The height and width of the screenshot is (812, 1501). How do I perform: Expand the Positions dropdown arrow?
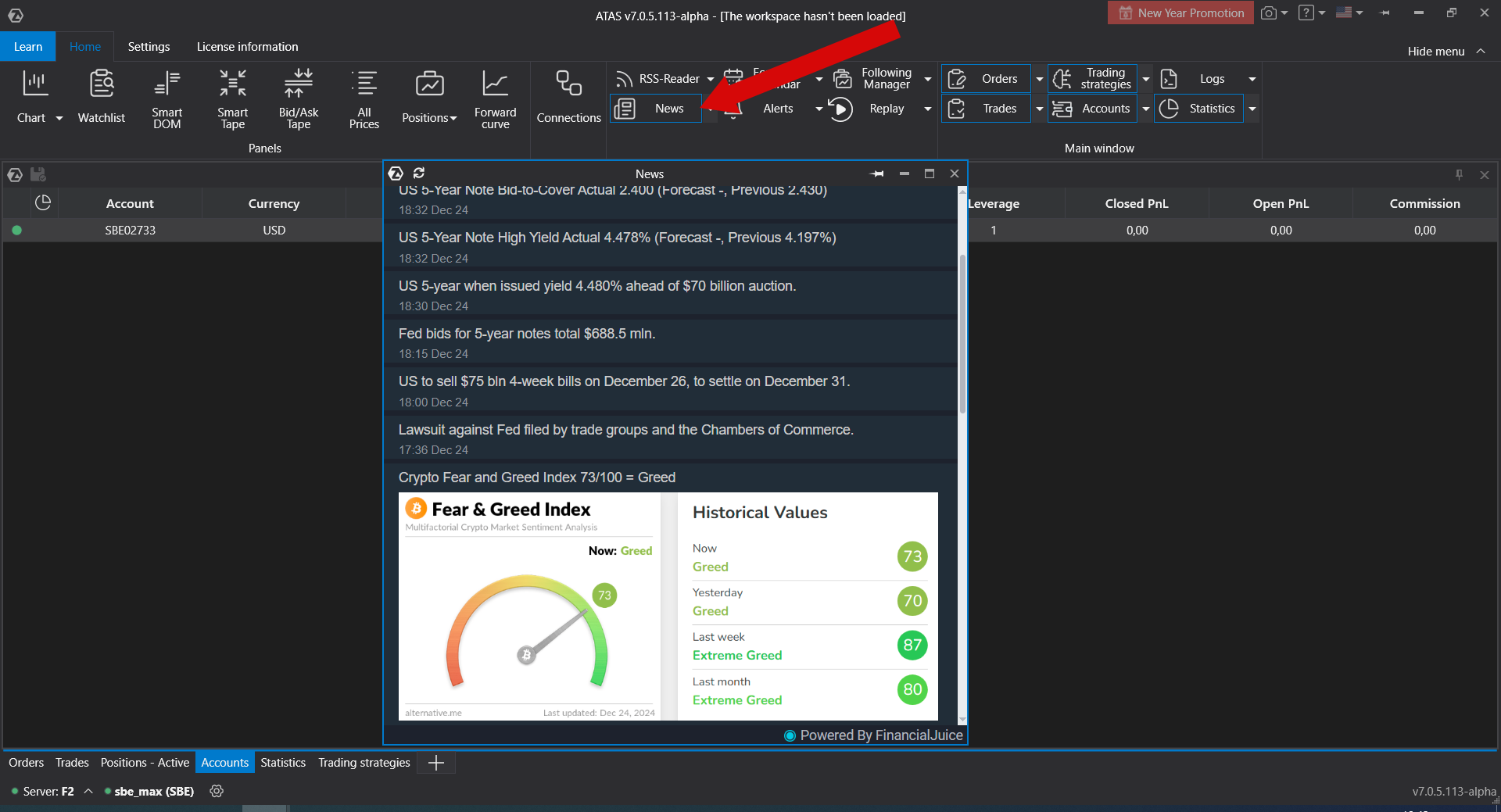tap(453, 118)
